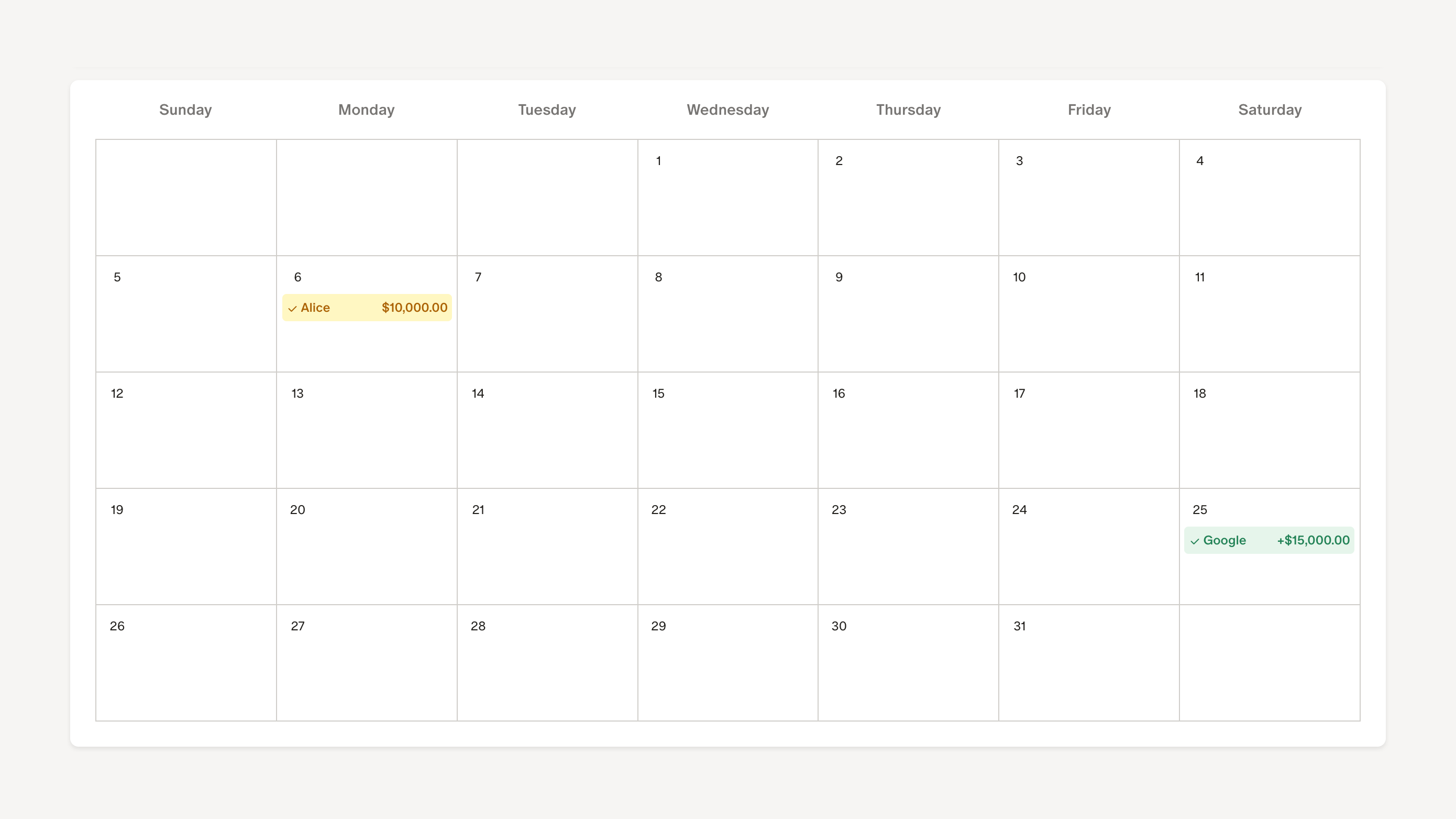Click the checkmark icon beside Google
This screenshot has height=819, width=1456.
pos(1194,541)
